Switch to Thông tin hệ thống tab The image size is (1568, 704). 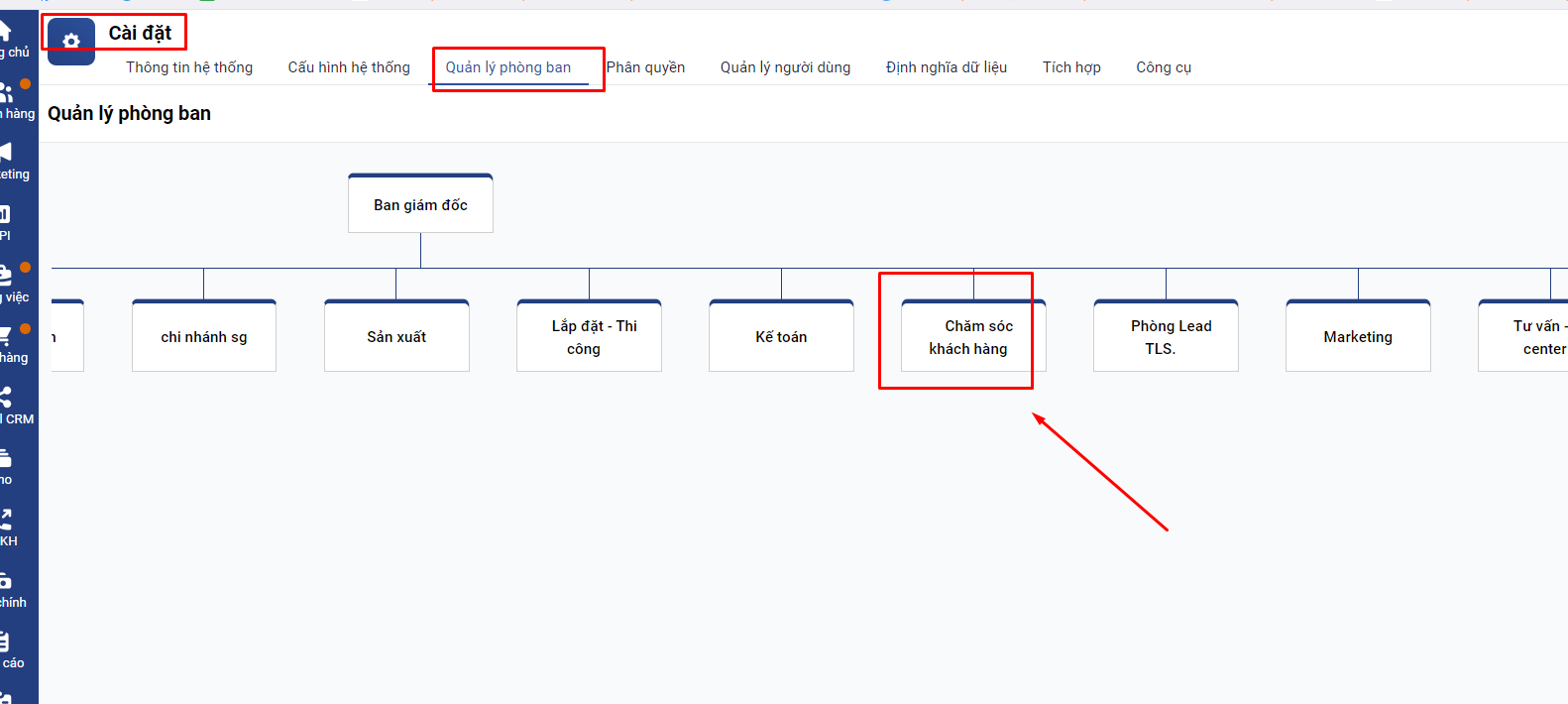189,67
